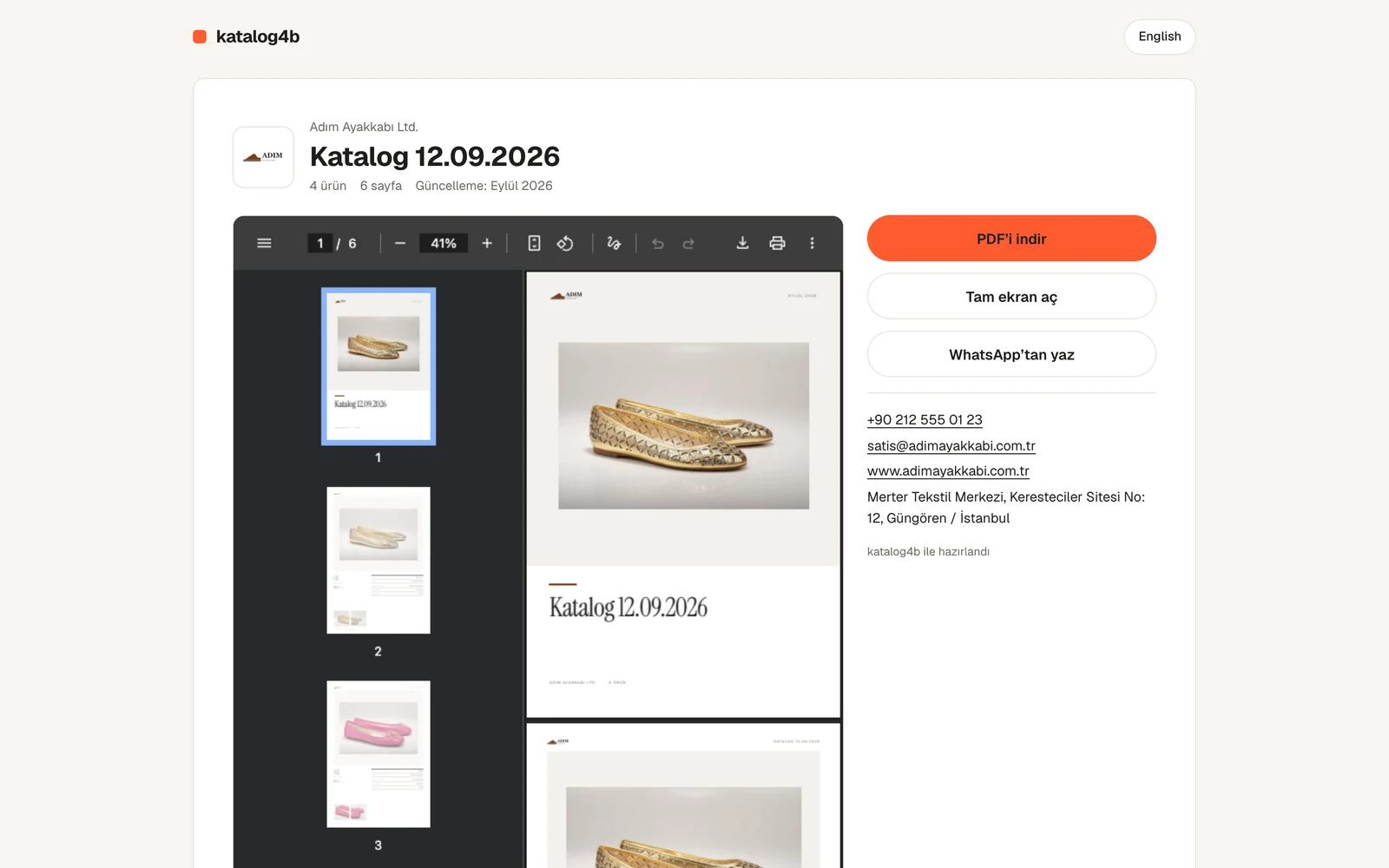Redo the PDF annotation
The width and height of the screenshot is (1389, 868).
[x=688, y=244]
